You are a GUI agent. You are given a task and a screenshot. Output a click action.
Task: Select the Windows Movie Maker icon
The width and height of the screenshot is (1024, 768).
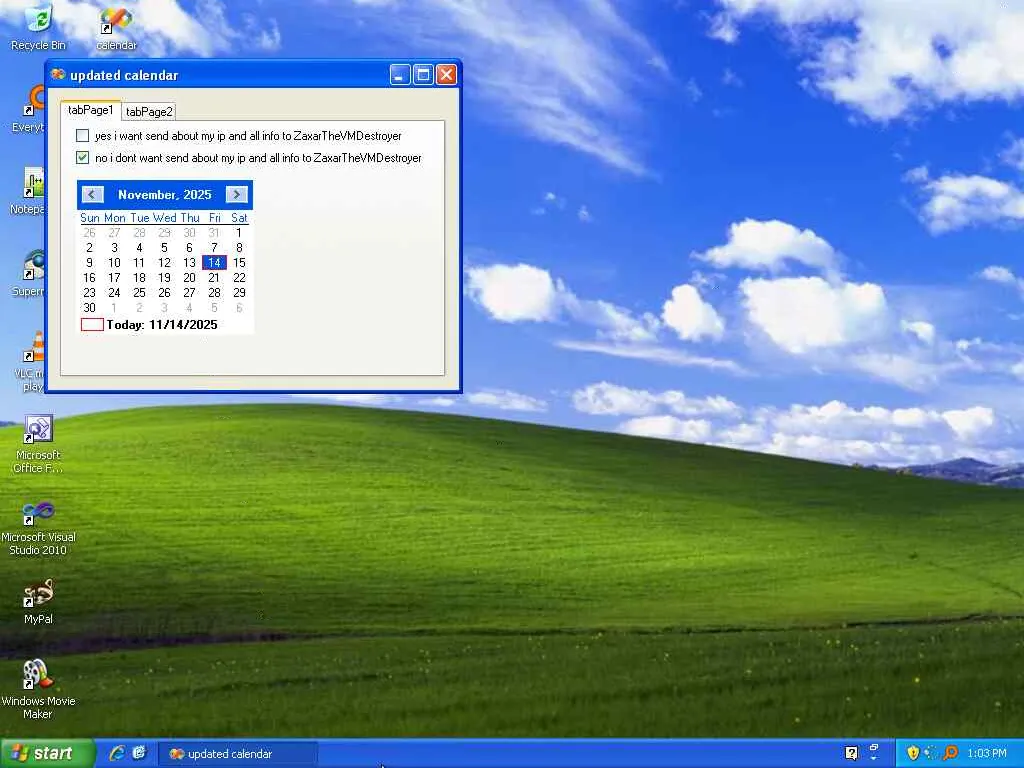[x=38, y=690]
